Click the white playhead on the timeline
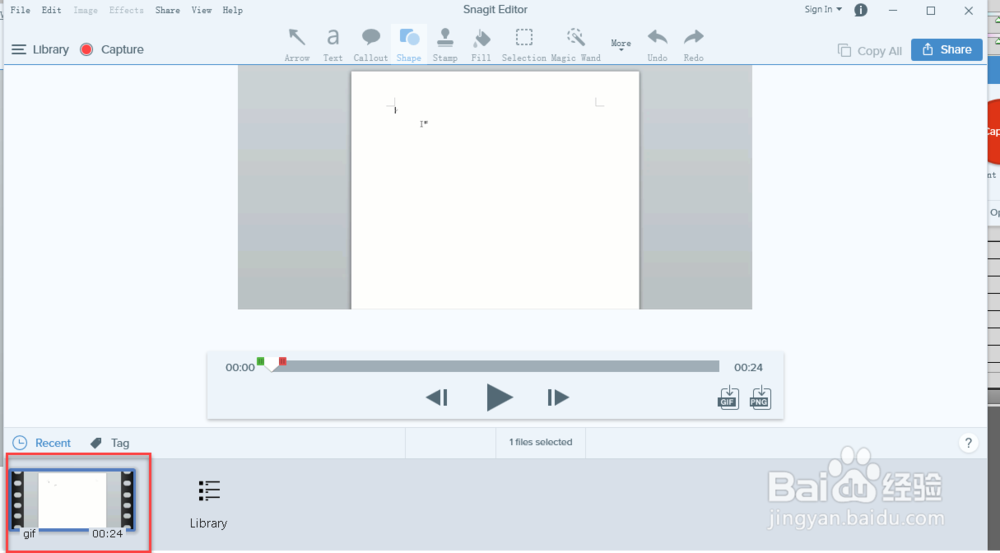The width and height of the screenshot is (1000, 553). point(272,365)
